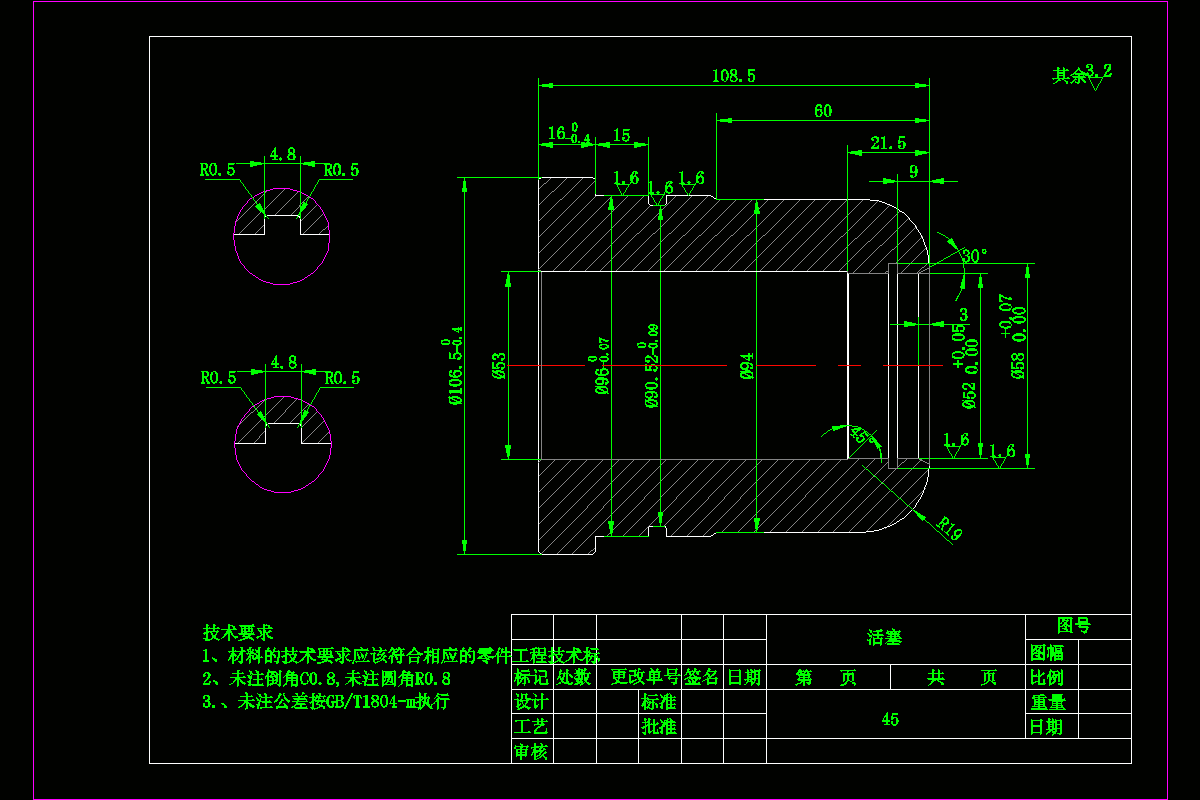Viewport: 1200px width, 800px height.
Task: Select the Ø90.52 toleranced diameter text
Action: (x=650, y=366)
